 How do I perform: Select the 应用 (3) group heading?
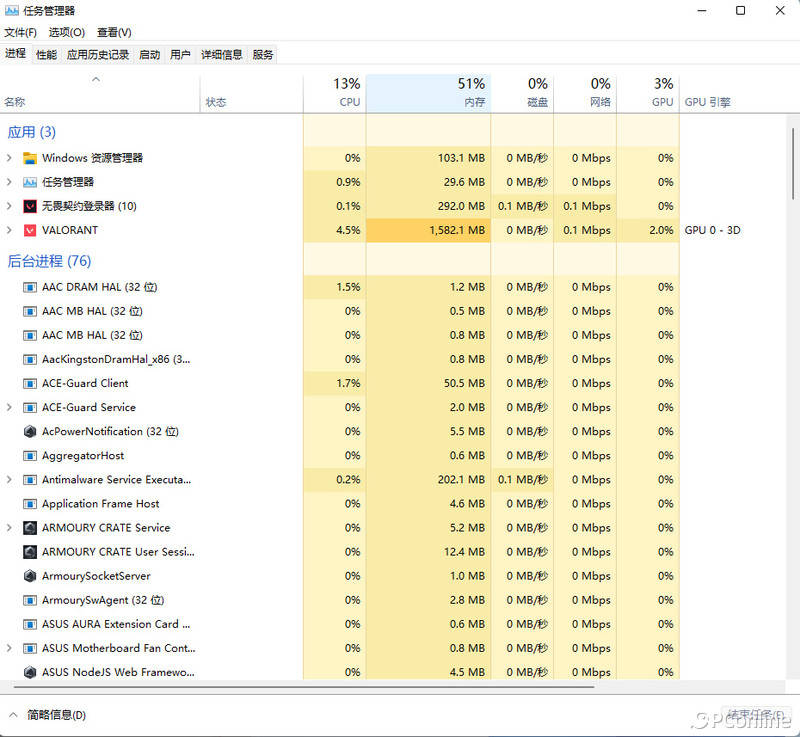(32, 133)
